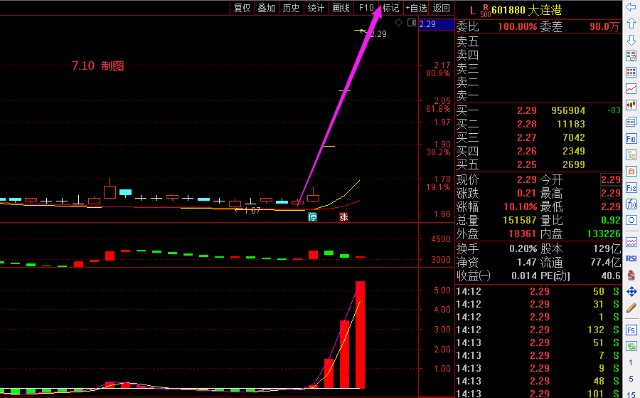The width and height of the screenshot is (640, 398).
Task: Click the 卖五 ask row label
Action: pos(467,41)
